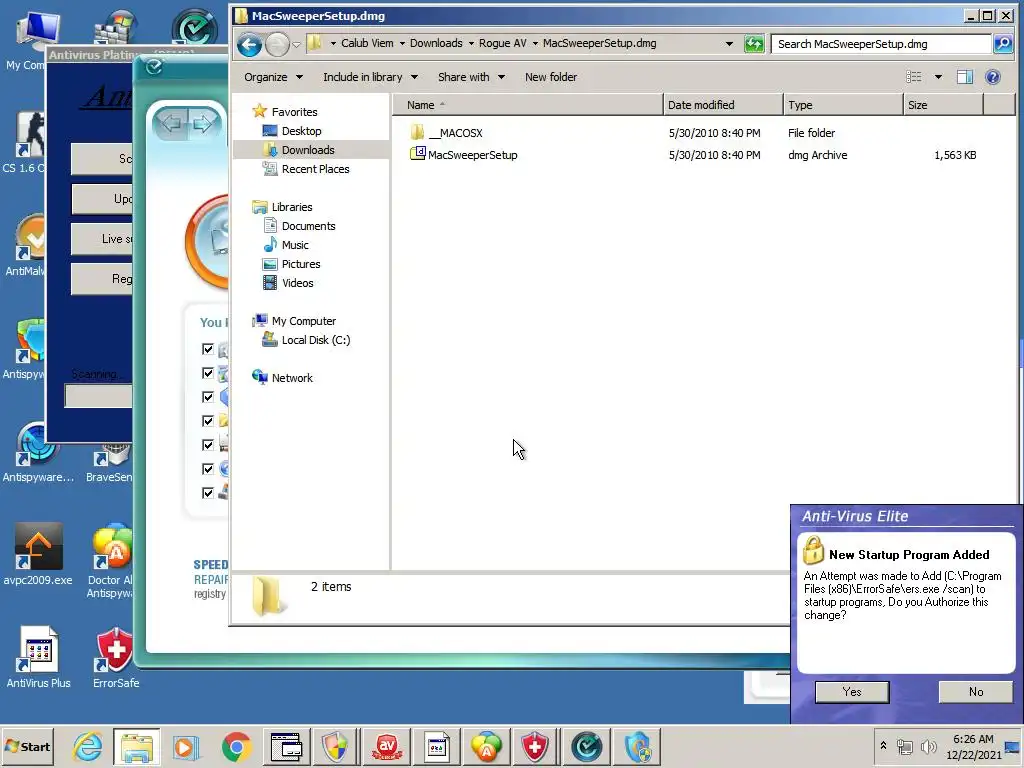The width and height of the screenshot is (1024, 768).
Task: Uncheck the seventh scan option checkbox
Action: pos(208,493)
